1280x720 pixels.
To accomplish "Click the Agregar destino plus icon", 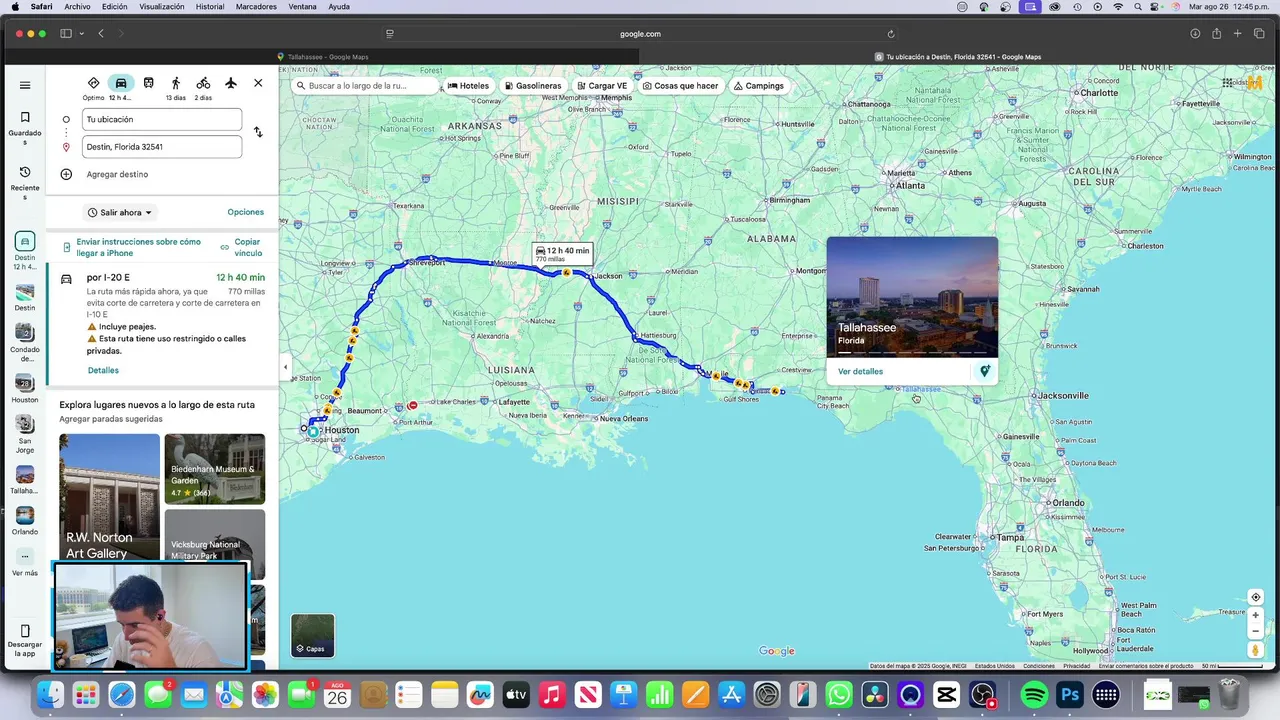I will point(66,174).
